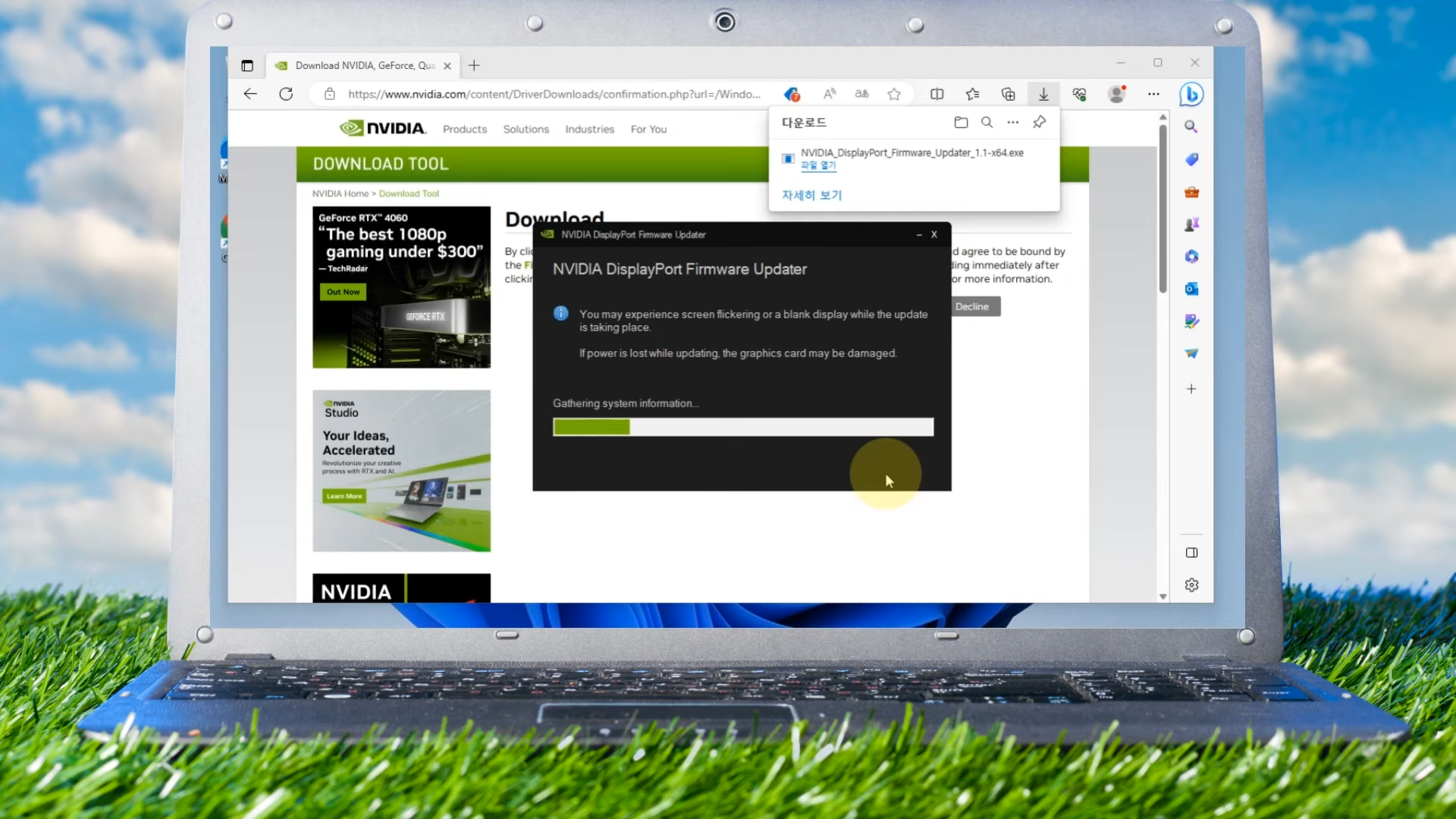This screenshot has width=1456, height=819.
Task: Click the Decline button
Action: [x=973, y=306]
